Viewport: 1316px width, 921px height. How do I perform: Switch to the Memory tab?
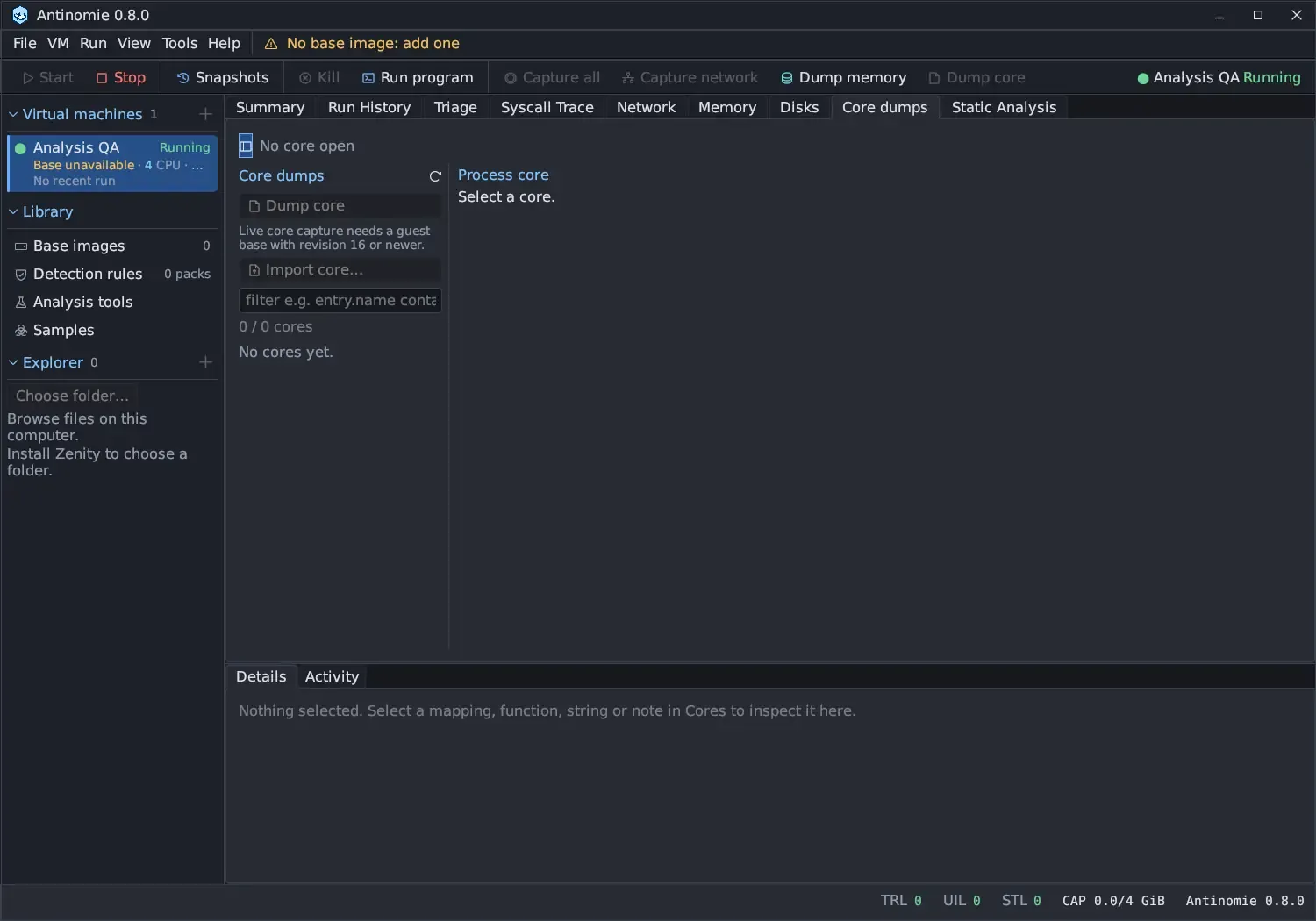point(727,107)
